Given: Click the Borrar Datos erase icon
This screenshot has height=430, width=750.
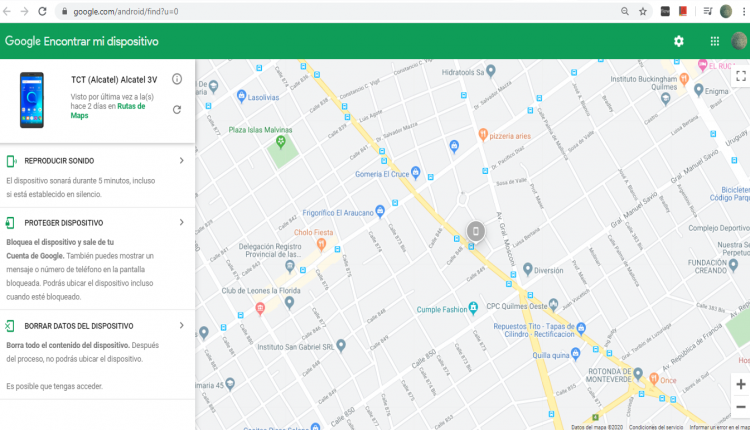Looking at the screenshot, I should tap(10, 326).
